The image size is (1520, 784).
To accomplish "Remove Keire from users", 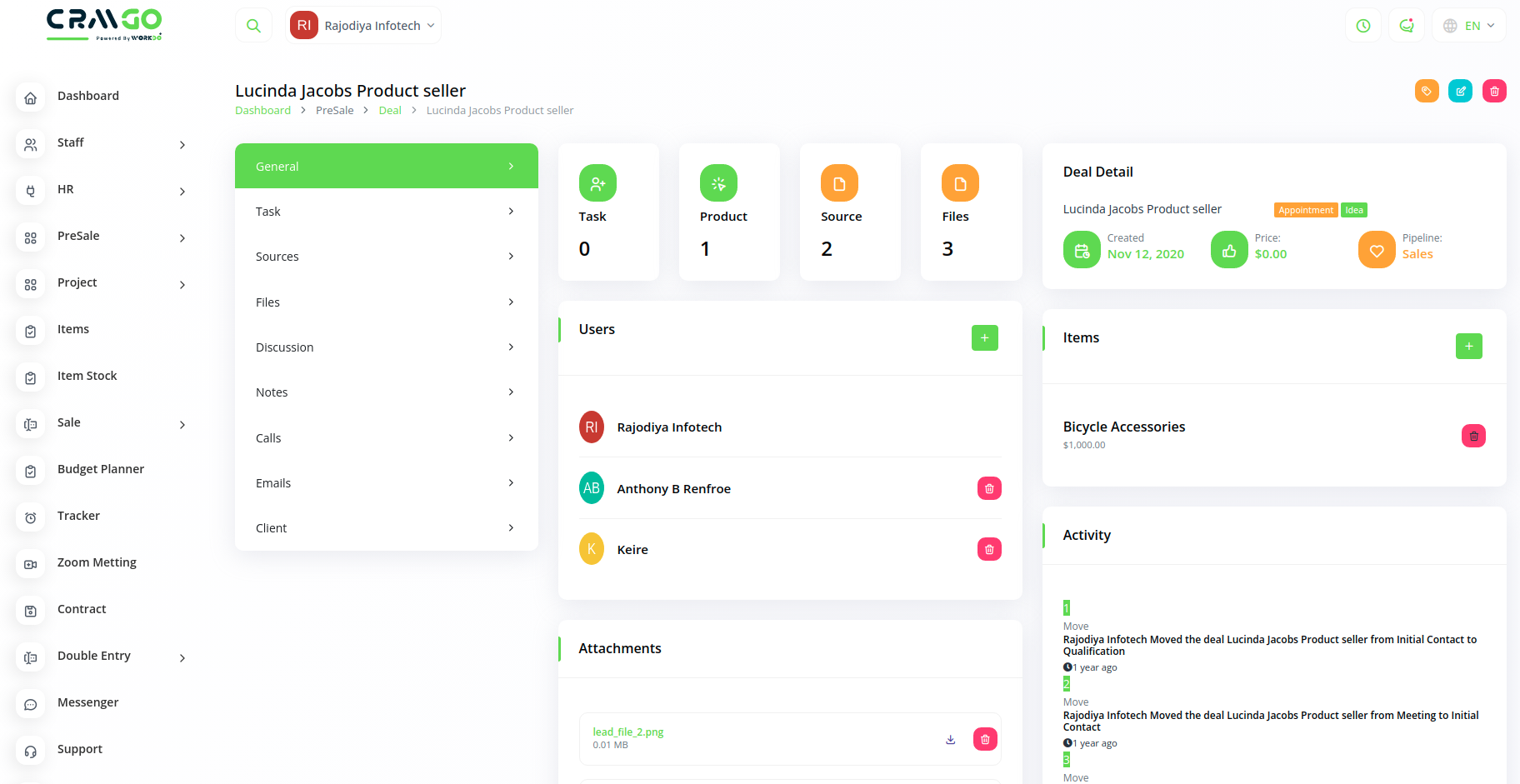I will 989,549.
